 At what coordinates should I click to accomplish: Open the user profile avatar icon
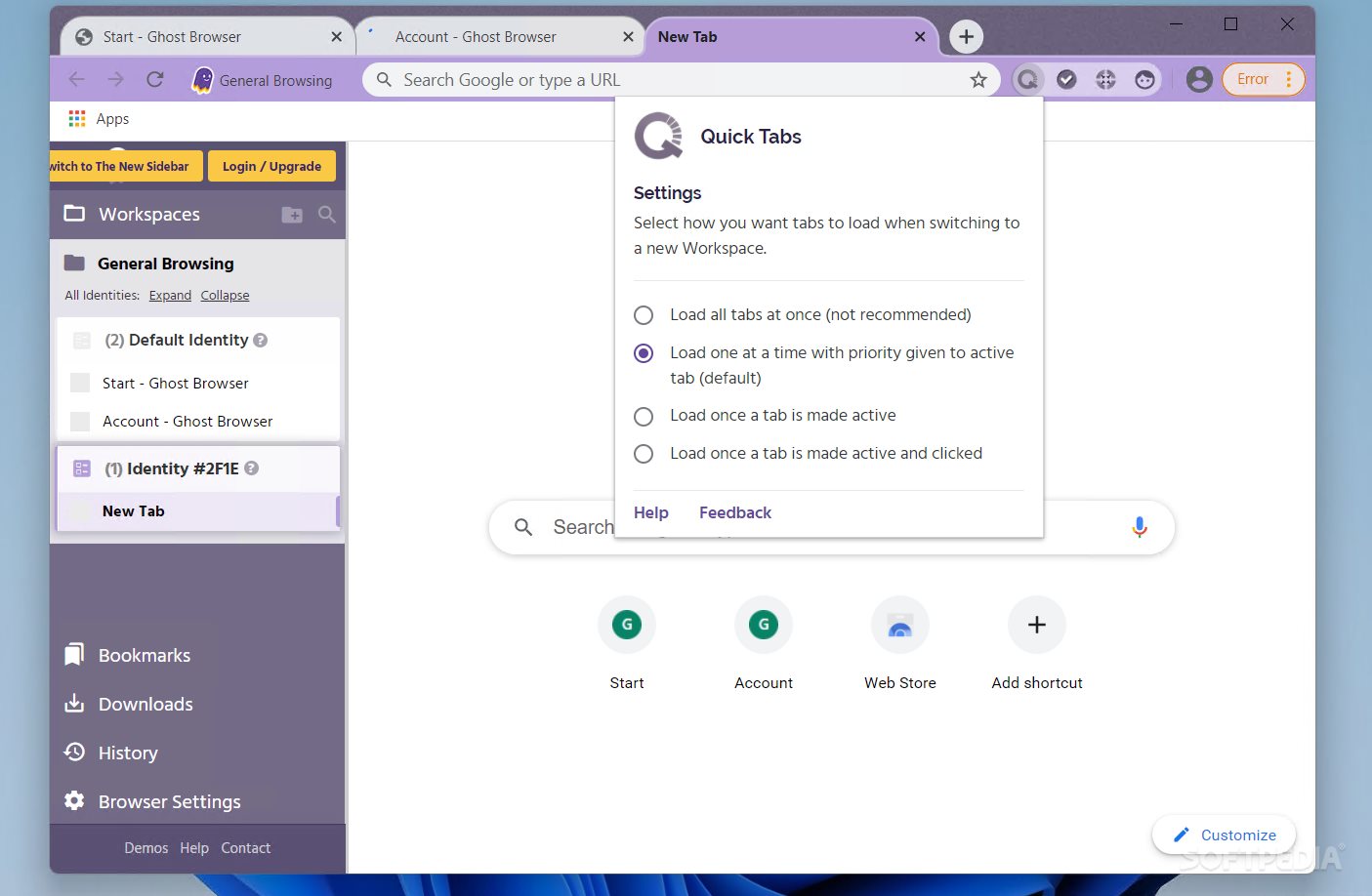[x=1199, y=80]
